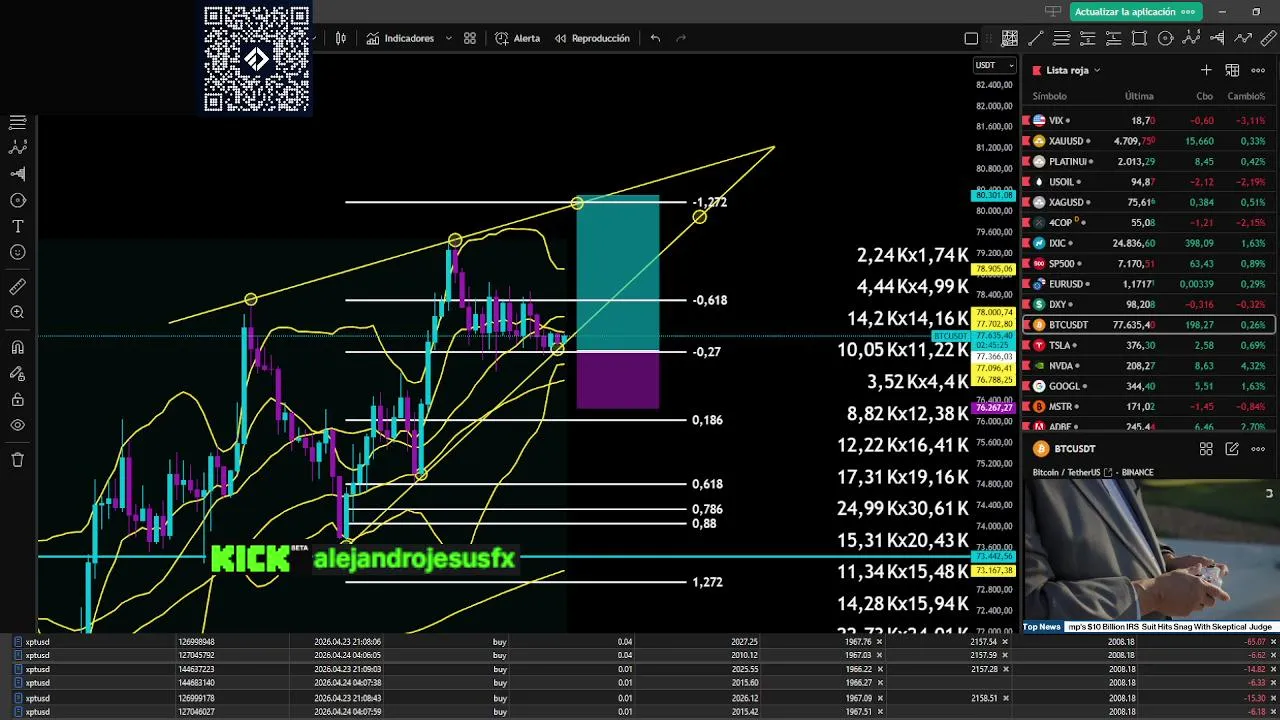
Task: Select the xptusd order 144637223 row
Action: point(640,669)
